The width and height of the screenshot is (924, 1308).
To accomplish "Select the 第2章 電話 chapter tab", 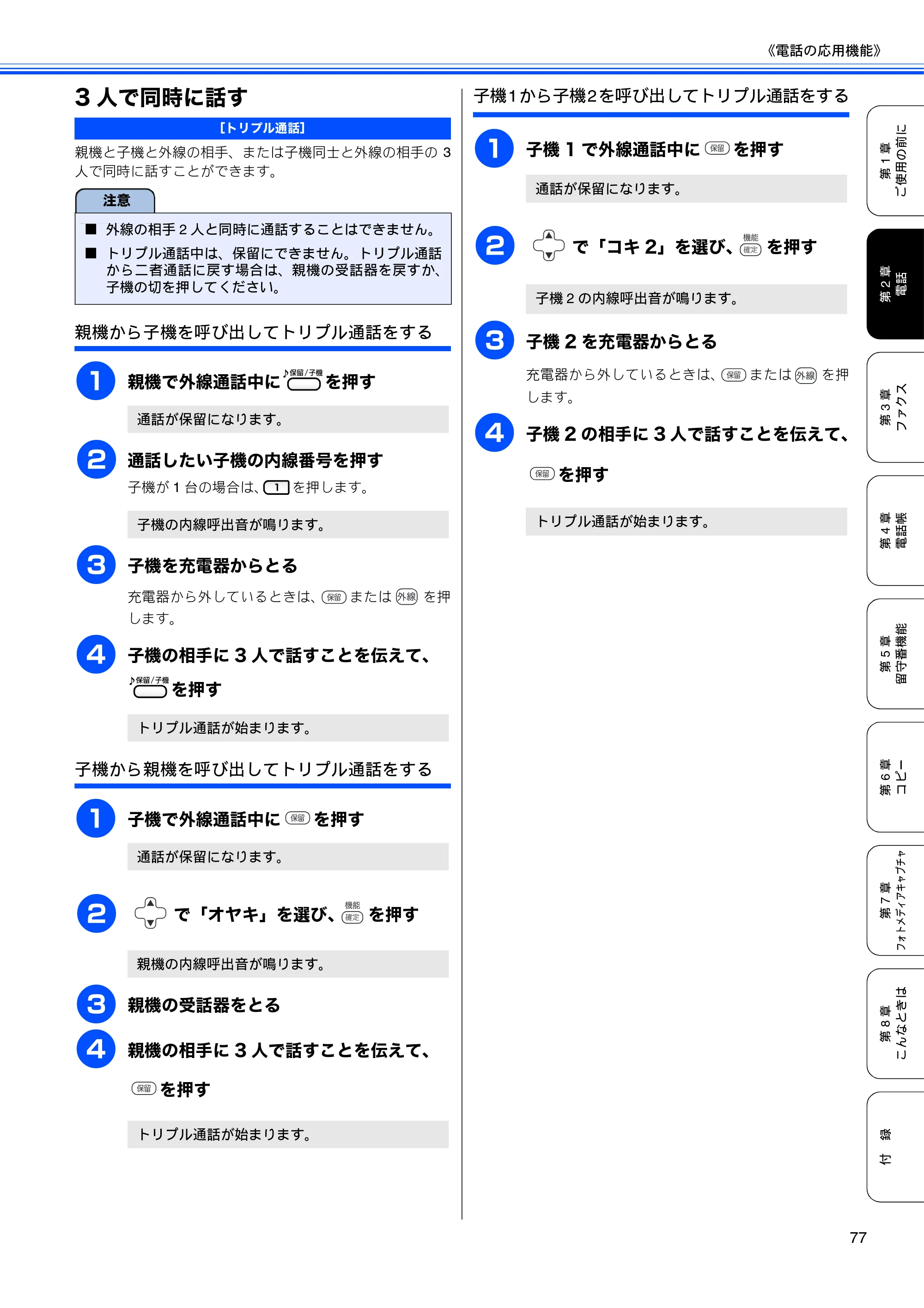I will (x=895, y=284).
